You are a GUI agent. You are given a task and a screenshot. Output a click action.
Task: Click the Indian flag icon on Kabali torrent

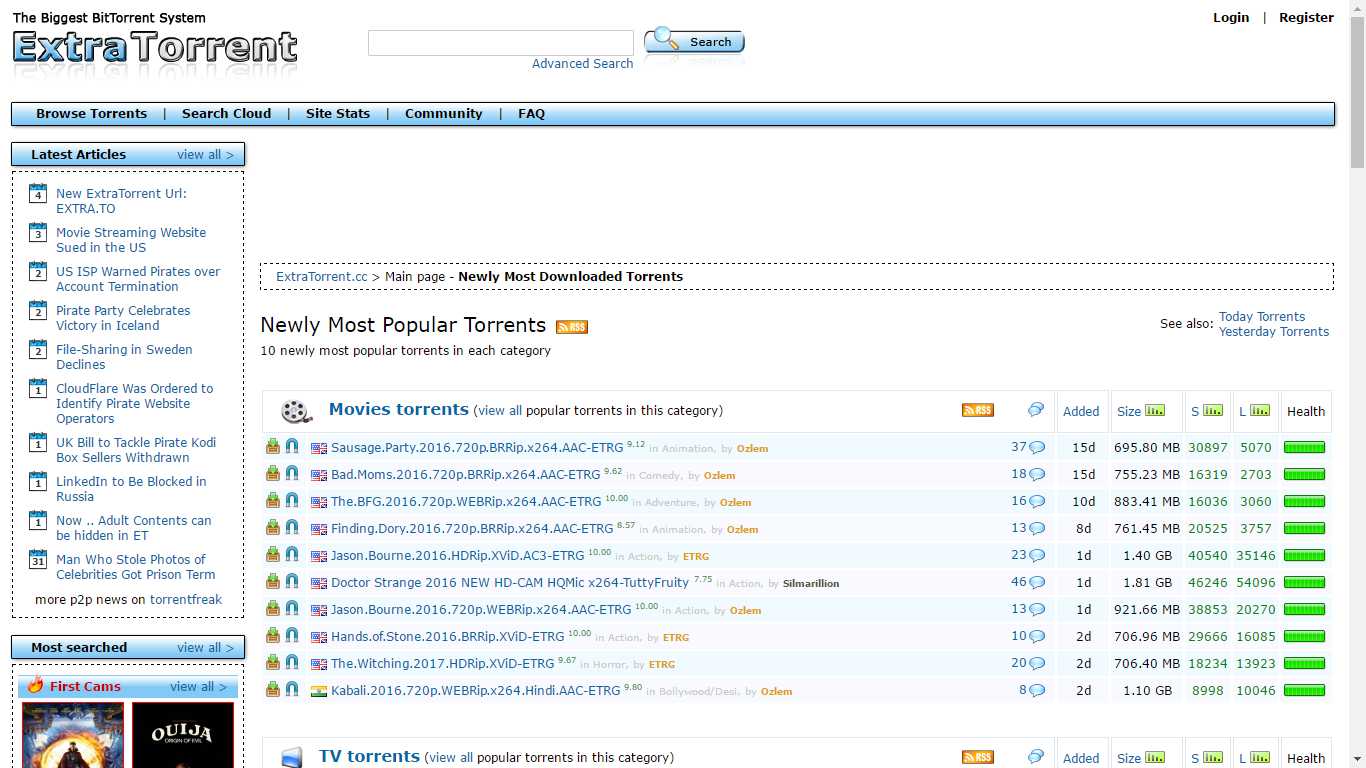coord(317,690)
